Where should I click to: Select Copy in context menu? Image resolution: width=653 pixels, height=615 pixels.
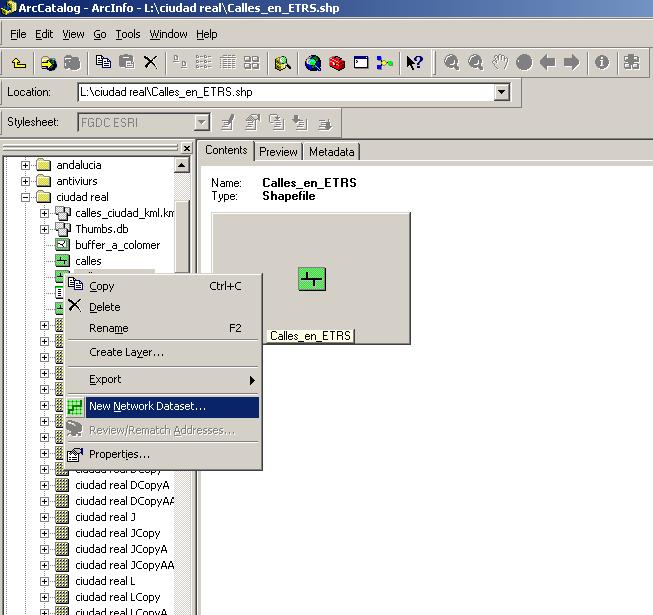pos(163,286)
